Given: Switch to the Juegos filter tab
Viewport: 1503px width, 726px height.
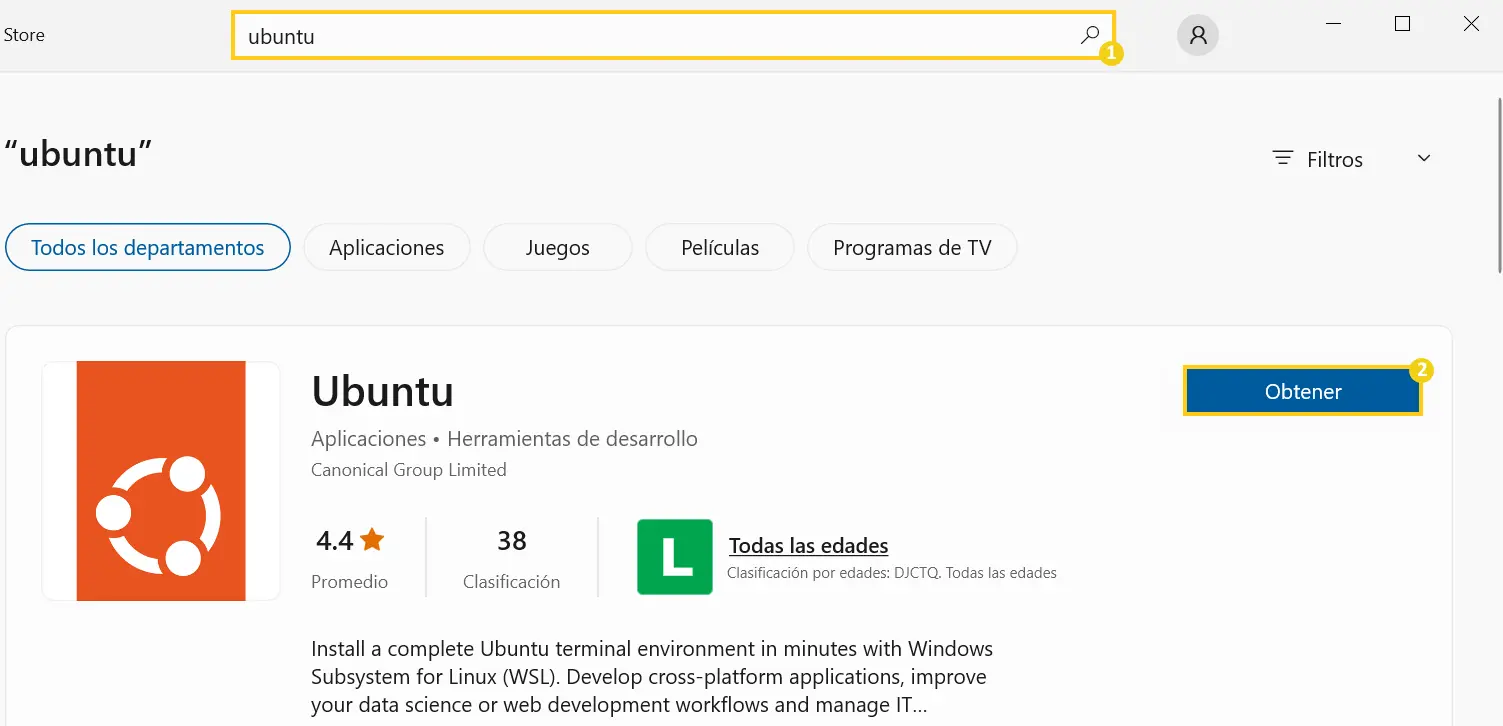Looking at the screenshot, I should 558,247.
